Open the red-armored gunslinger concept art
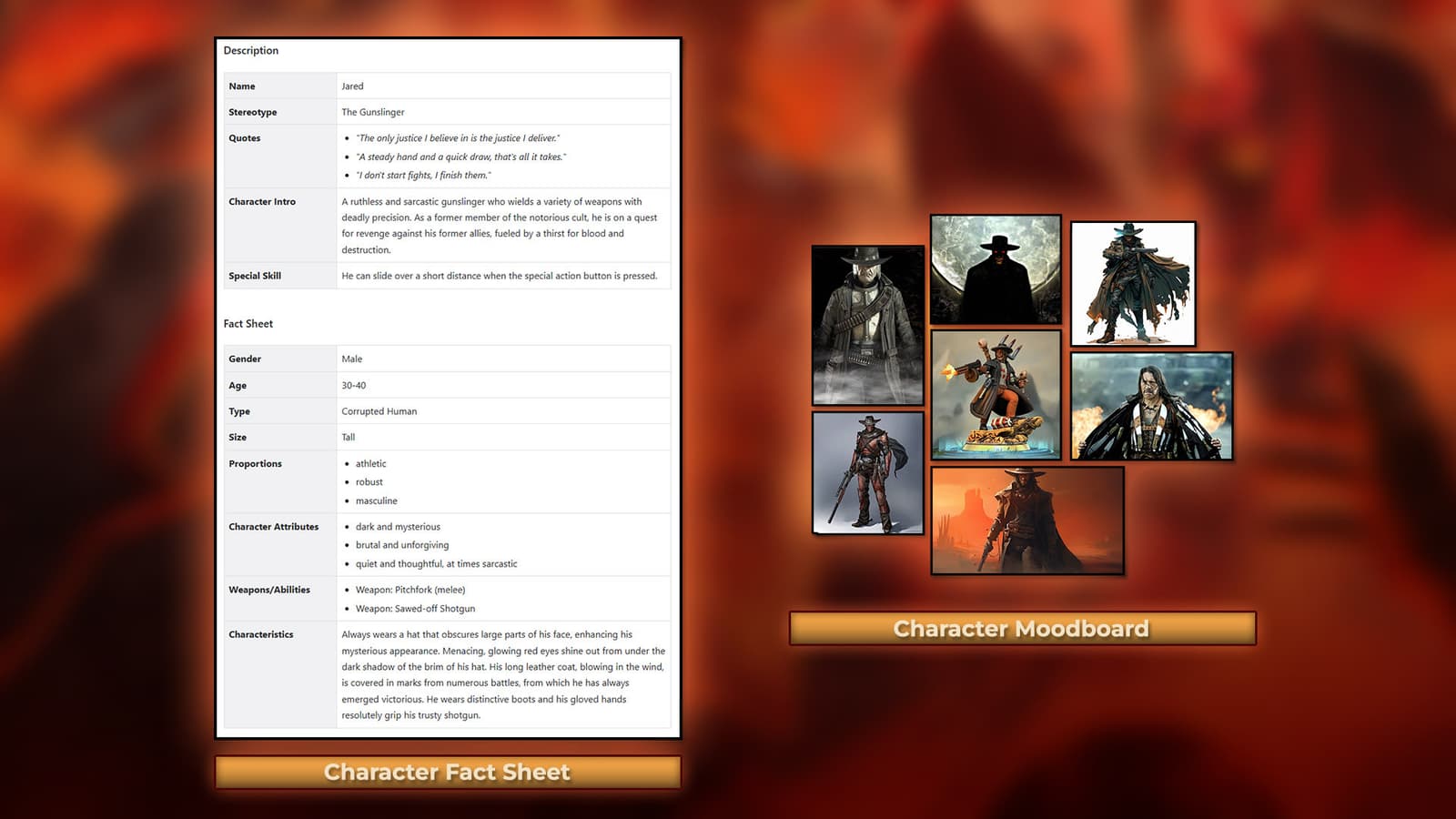 (x=868, y=472)
